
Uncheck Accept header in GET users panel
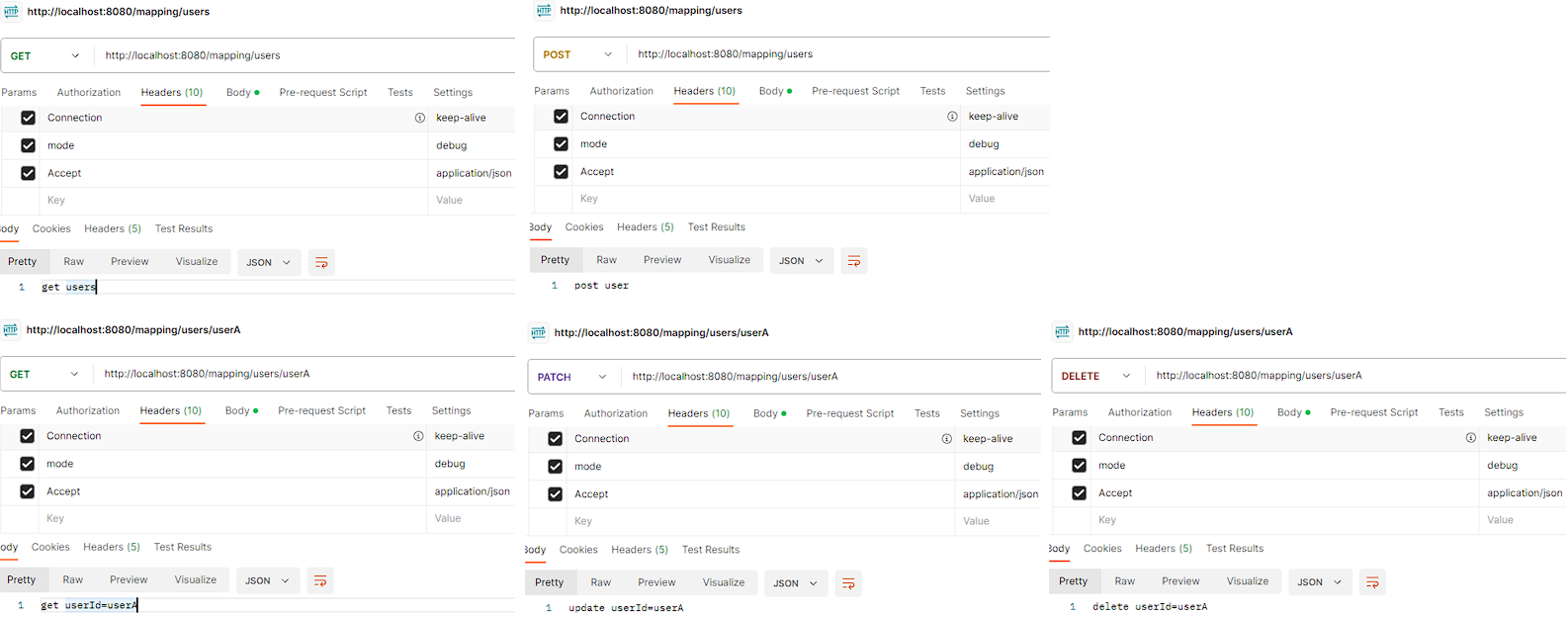28,173
